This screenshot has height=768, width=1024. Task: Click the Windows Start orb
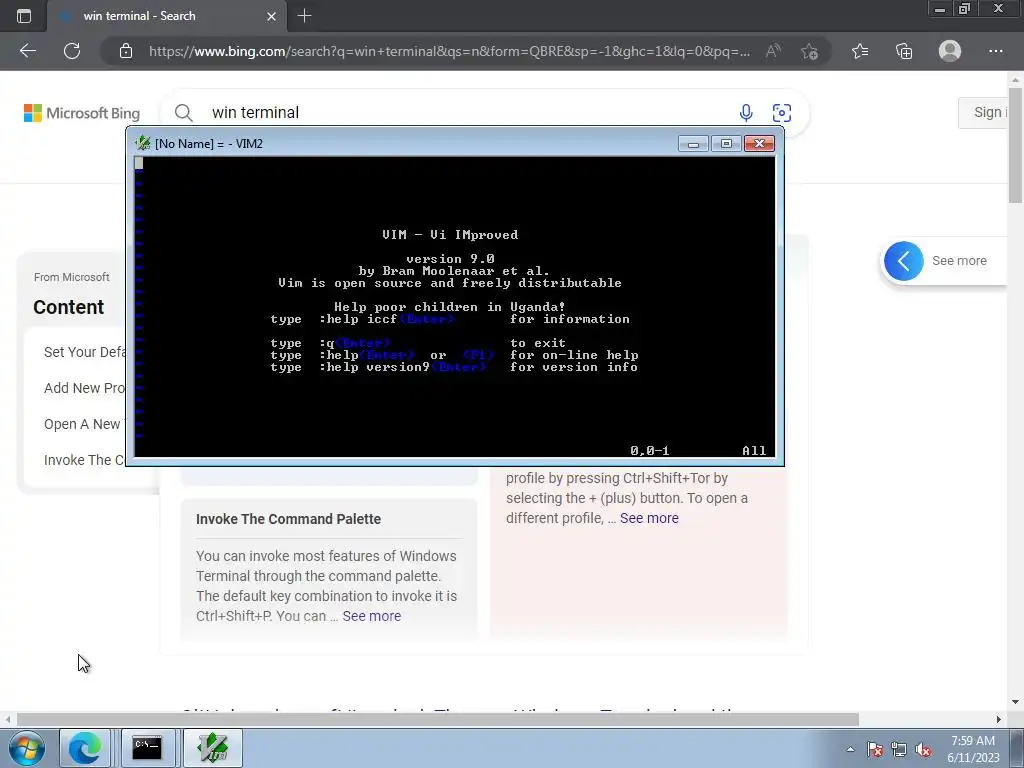[x=26, y=748]
